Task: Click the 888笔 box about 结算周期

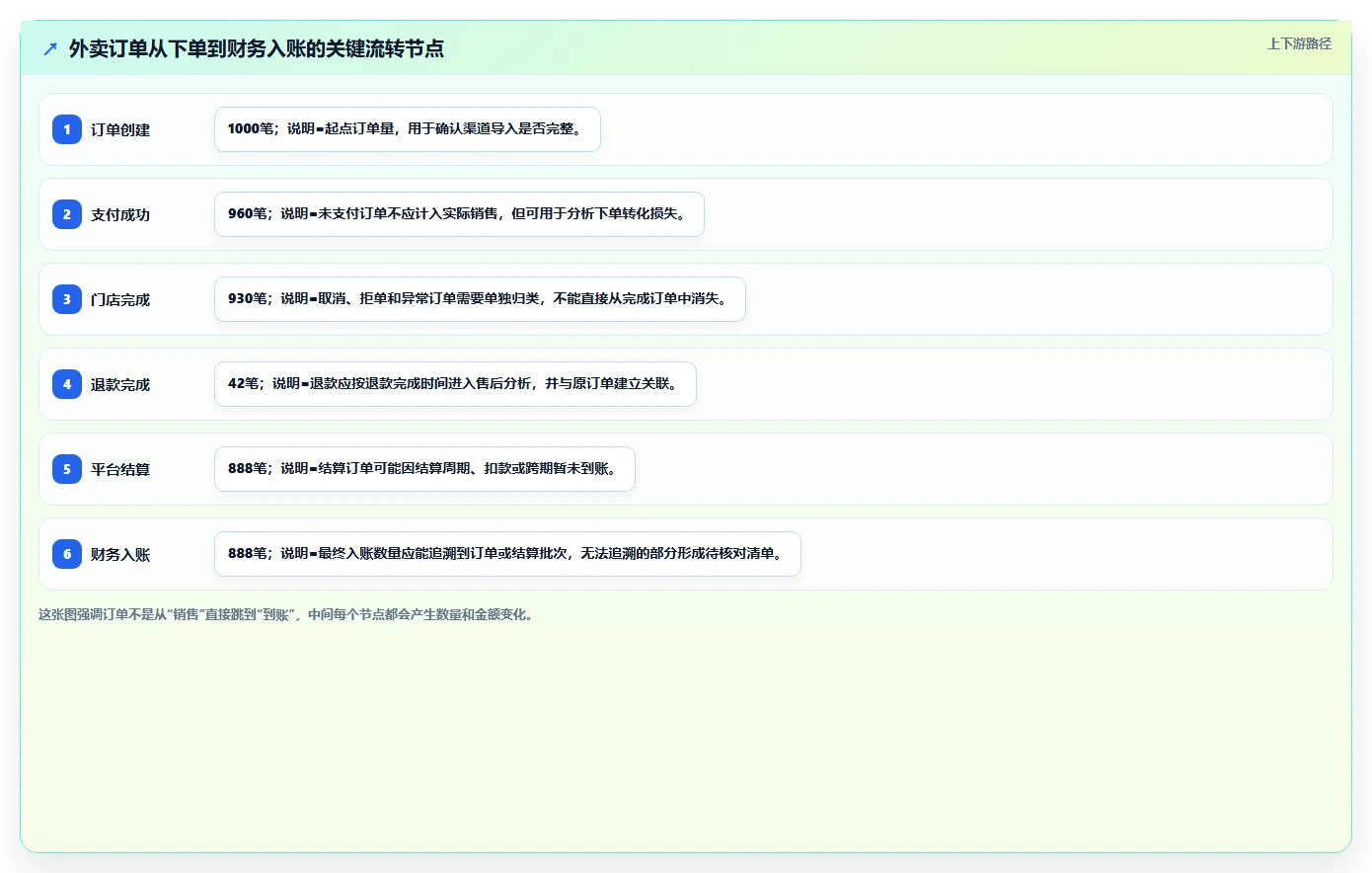Action: point(424,469)
